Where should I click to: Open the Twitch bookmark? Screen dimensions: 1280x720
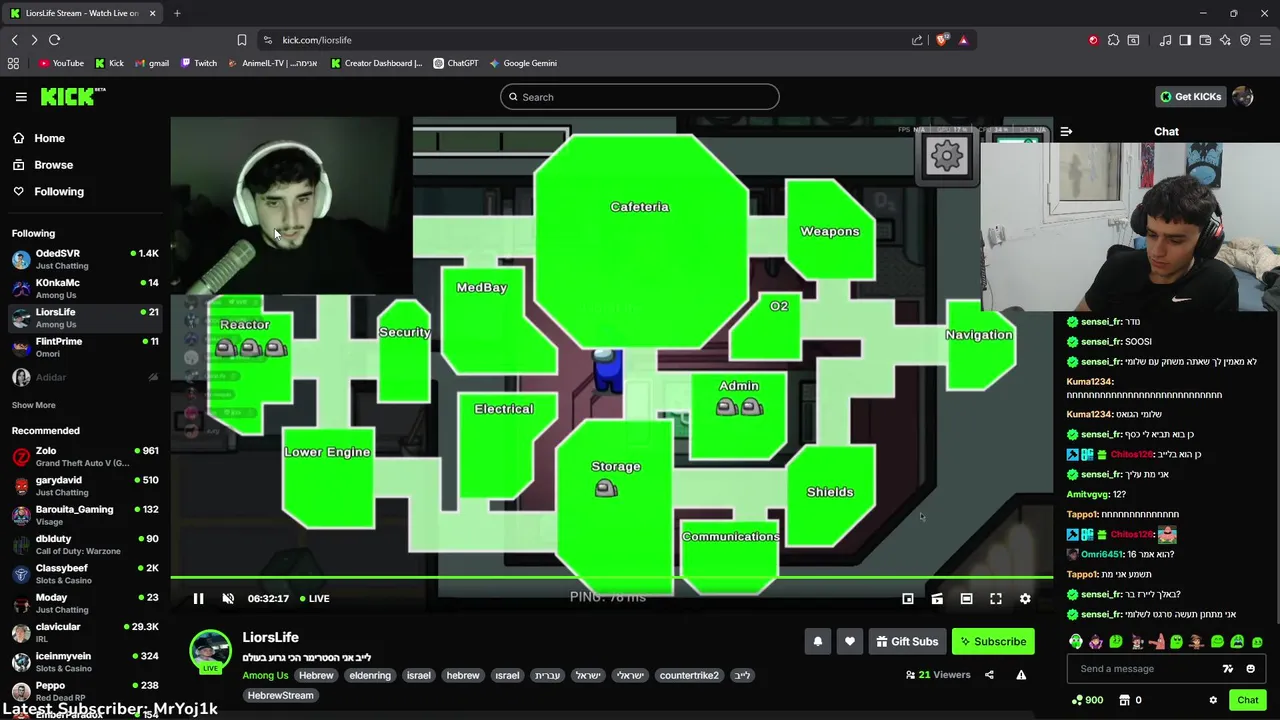(x=199, y=63)
